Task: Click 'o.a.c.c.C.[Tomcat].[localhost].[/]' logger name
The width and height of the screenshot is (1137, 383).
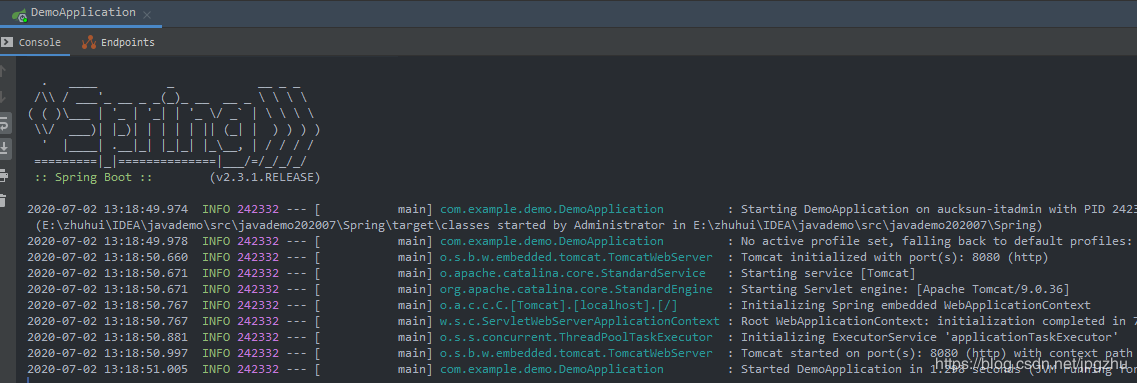Action: pyautogui.click(x=559, y=305)
